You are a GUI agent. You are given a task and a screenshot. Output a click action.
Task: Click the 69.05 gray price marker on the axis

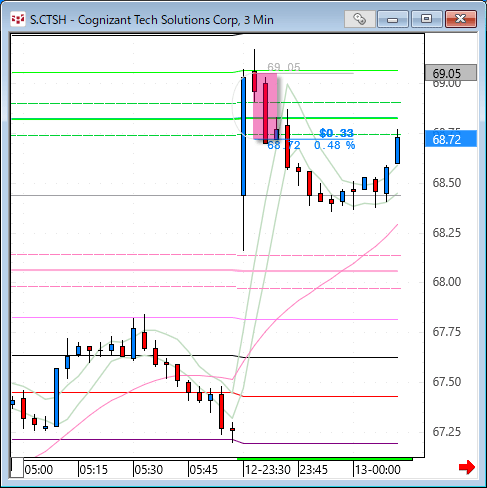coord(451,73)
